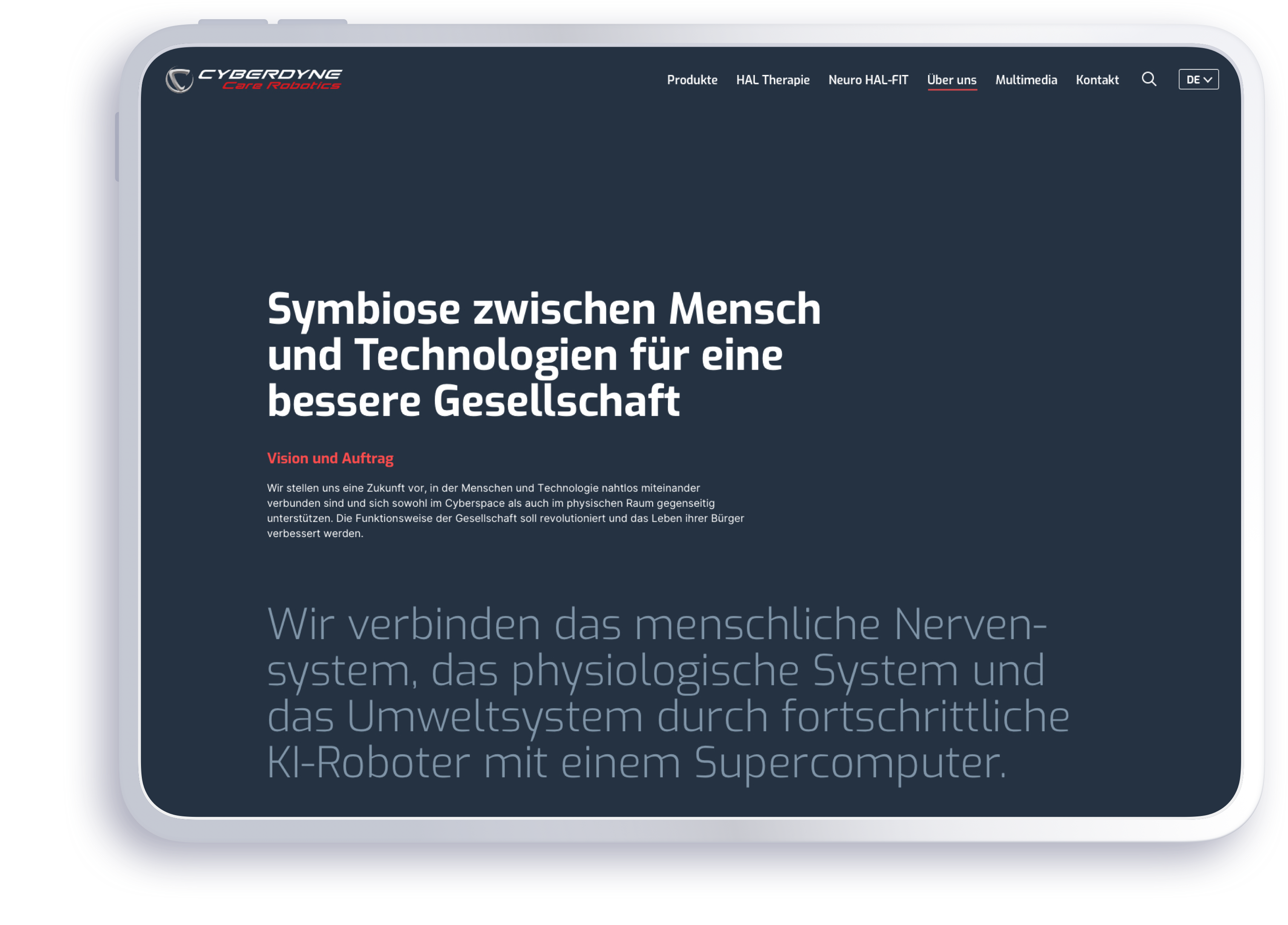Viewport: 1288px width, 925px height.
Task: Open the Kontakt menu item
Action: tap(1097, 80)
